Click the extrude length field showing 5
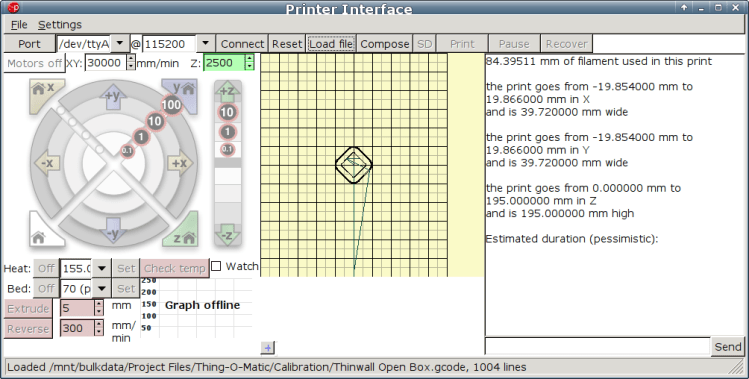749x379 pixels. point(77,308)
